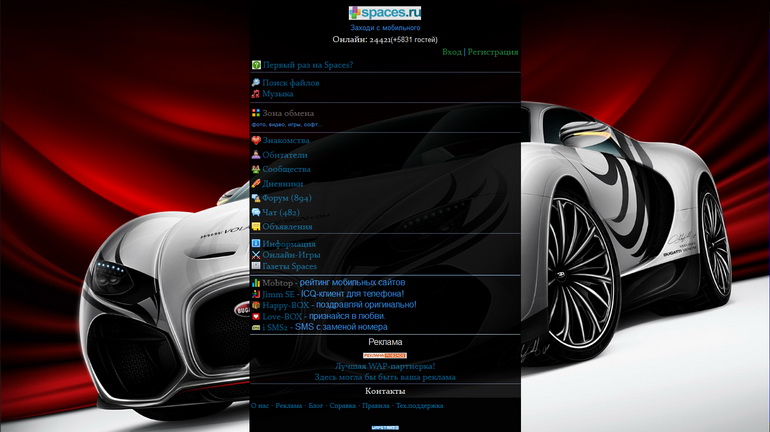Viewport: 770px width, 432px height.
Task: Click the small orange Реклама banner
Action: pyautogui.click(x=385, y=355)
